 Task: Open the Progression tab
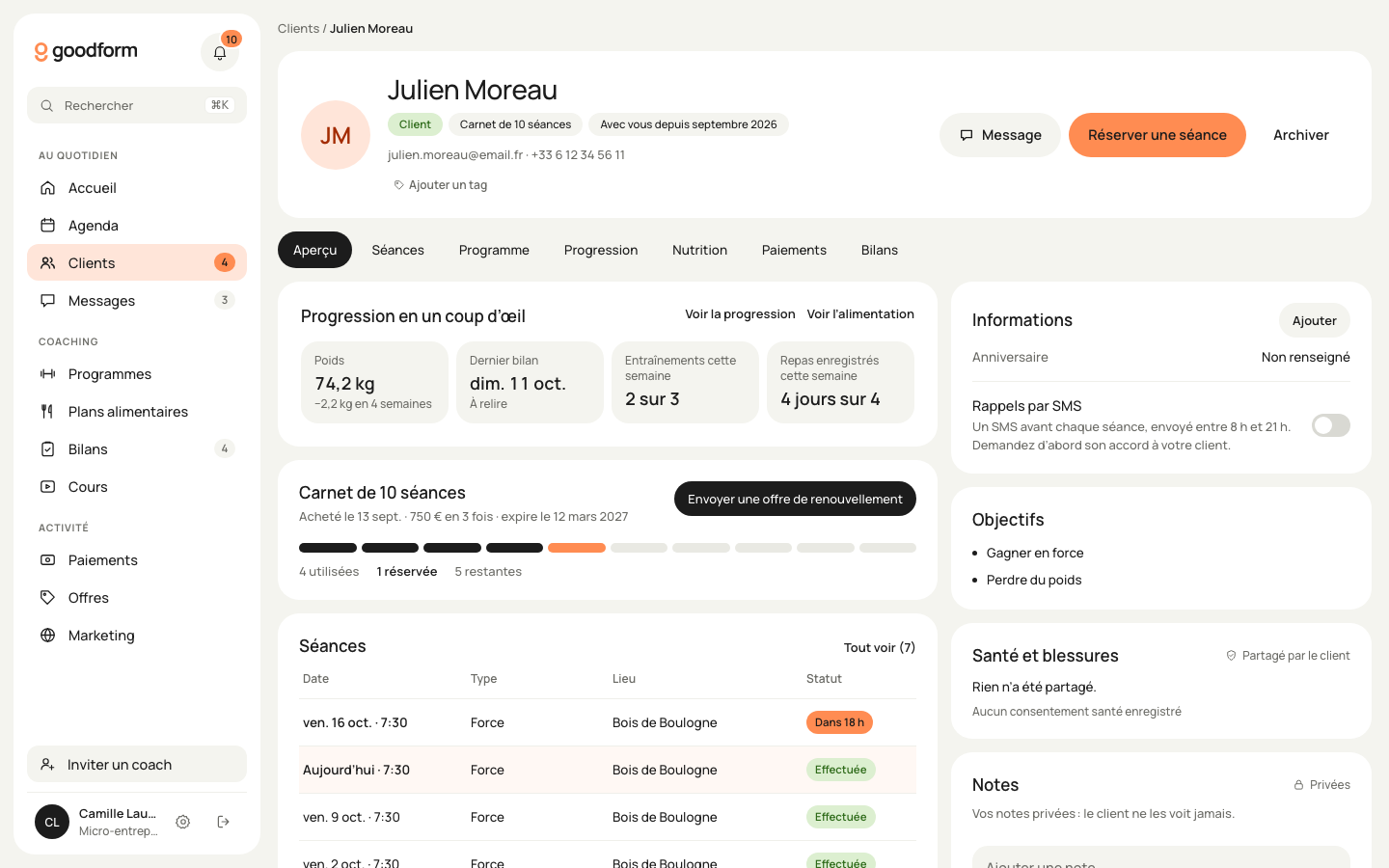tap(601, 250)
